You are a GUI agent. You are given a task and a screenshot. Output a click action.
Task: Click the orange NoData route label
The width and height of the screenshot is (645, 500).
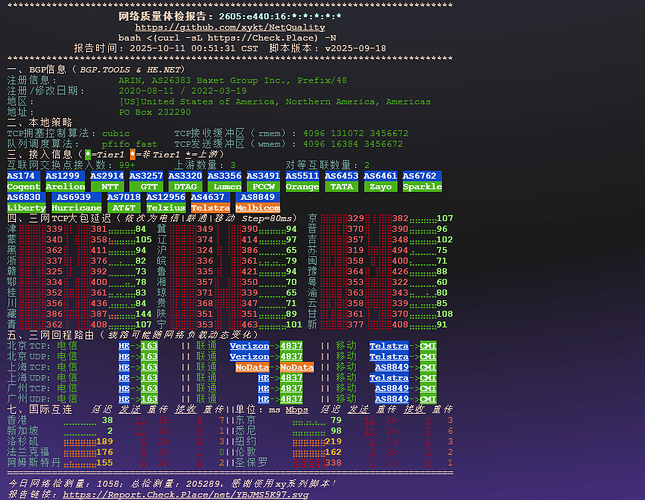(x=251, y=367)
